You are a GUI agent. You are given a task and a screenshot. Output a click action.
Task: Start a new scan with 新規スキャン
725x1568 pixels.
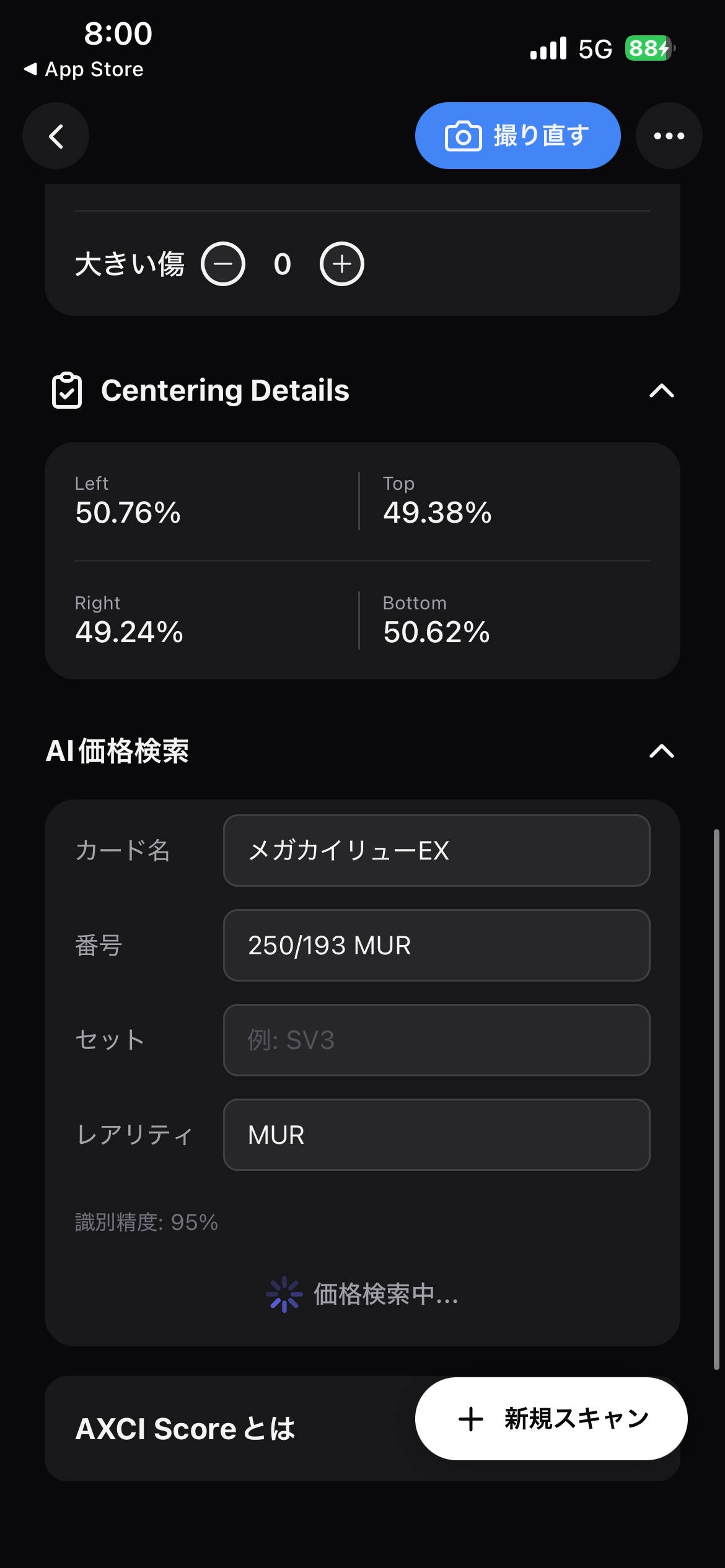551,1418
